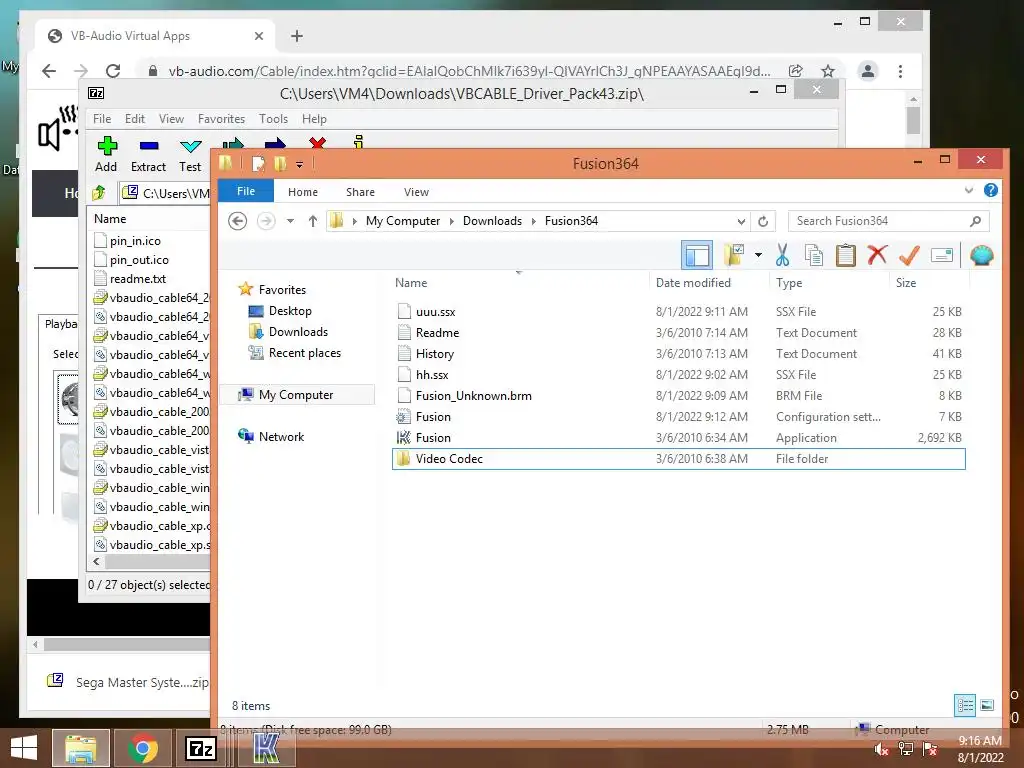Open the Favorites menu in 7-Zip
The height and width of the screenshot is (768, 1024).
(x=221, y=119)
